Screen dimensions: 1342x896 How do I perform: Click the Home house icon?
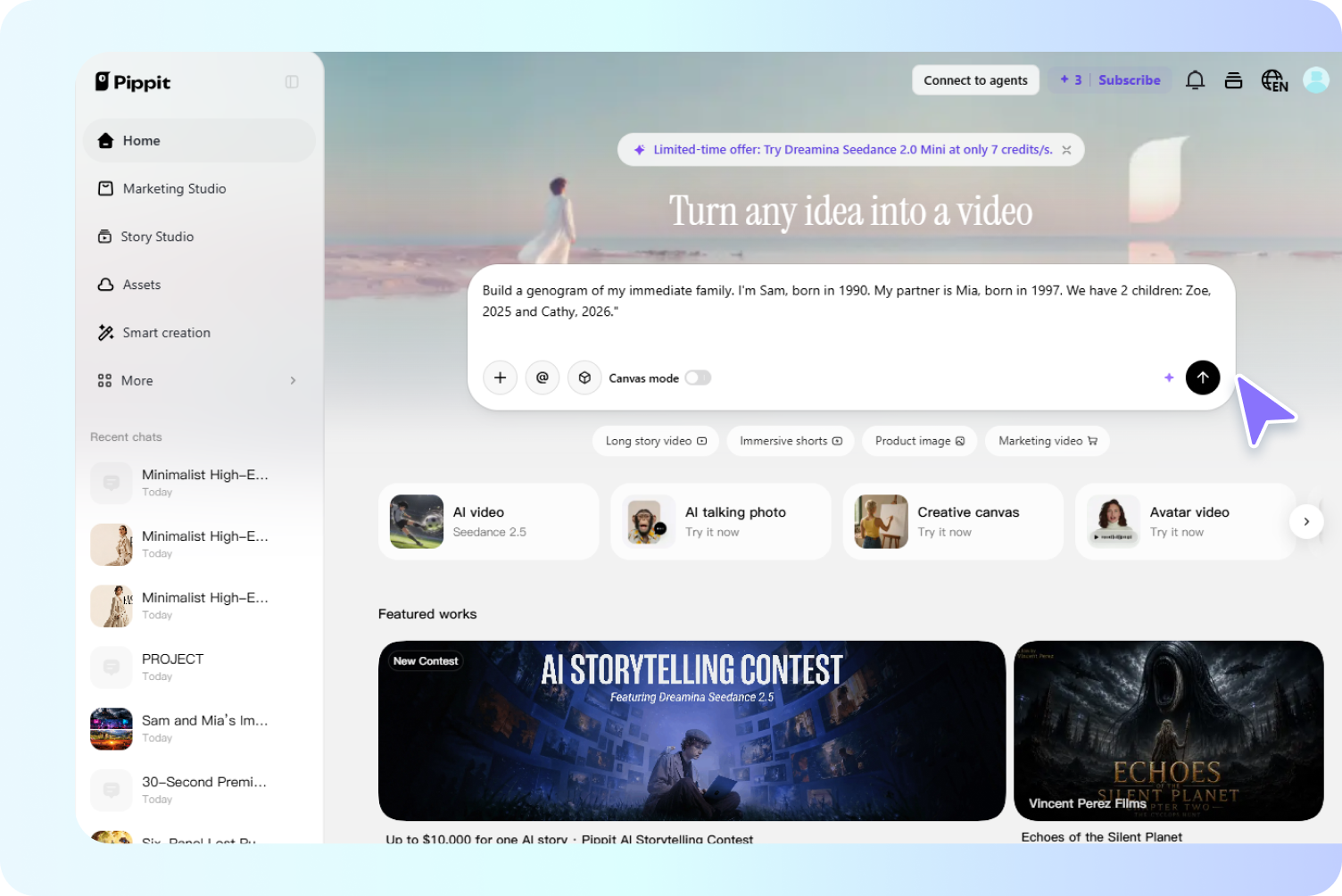[x=105, y=141]
